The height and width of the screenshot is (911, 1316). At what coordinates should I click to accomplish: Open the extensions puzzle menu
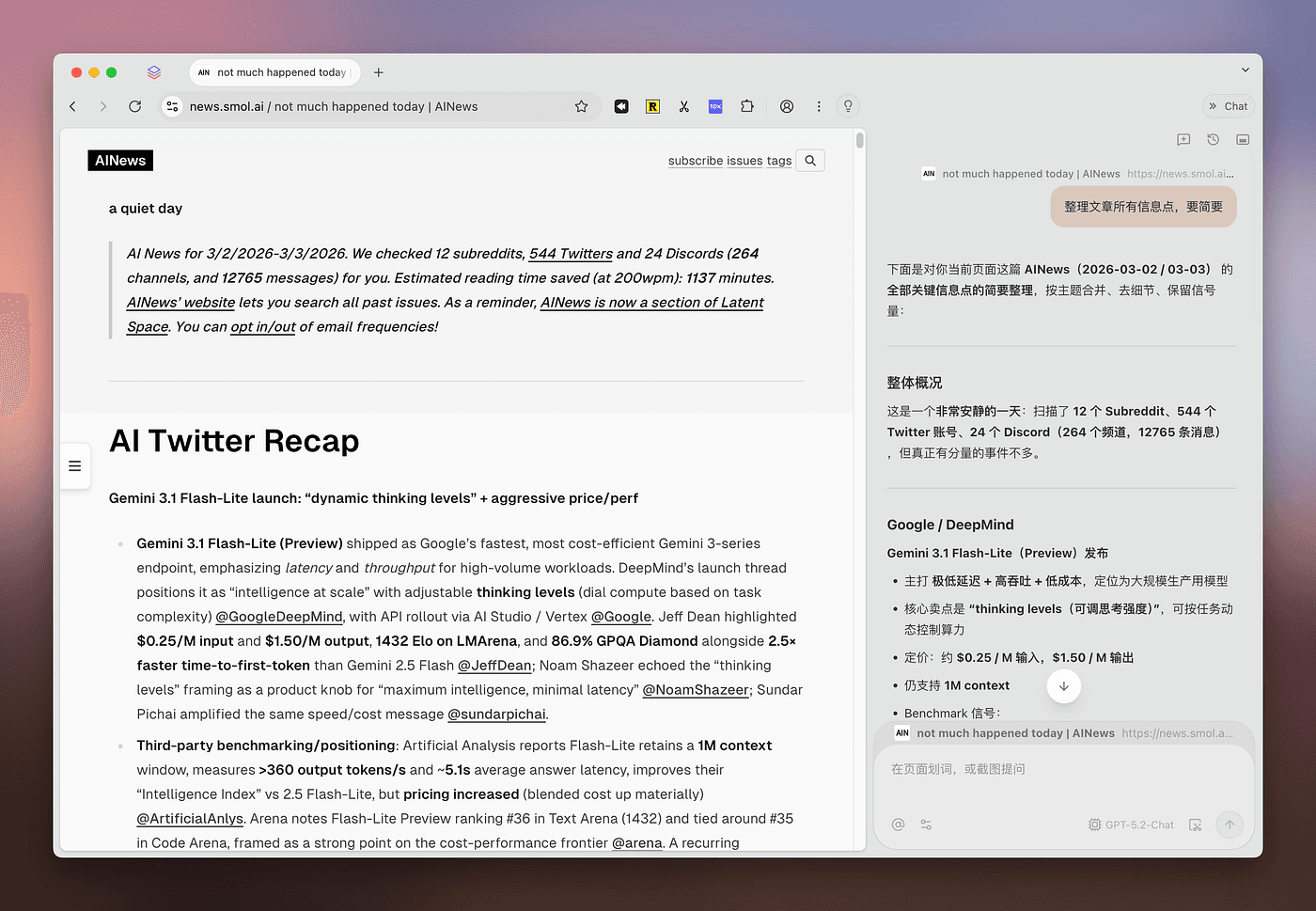pyautogui.click(x=747, y=106)
